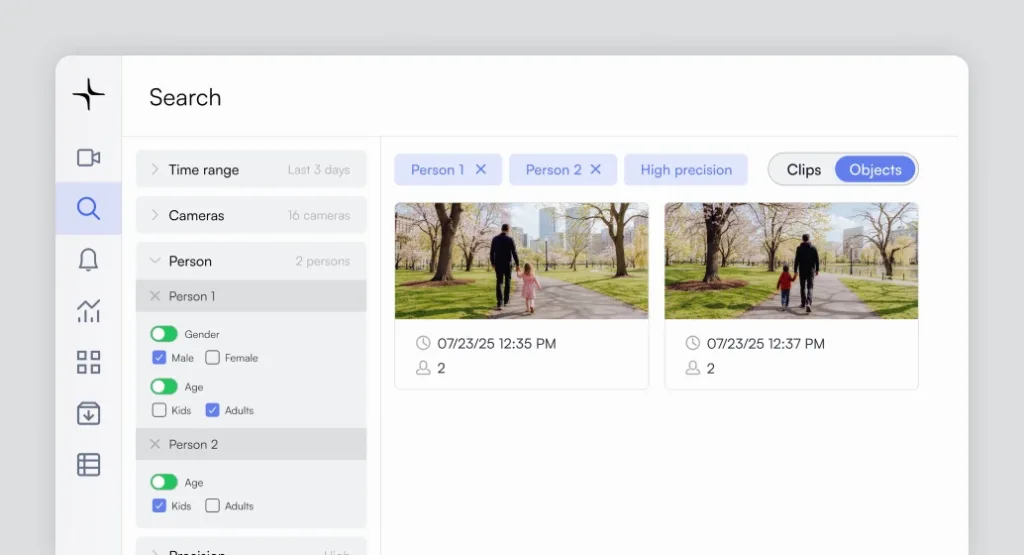
Task: Toggle the Age switch for Person 2
Action: point(164,482)
